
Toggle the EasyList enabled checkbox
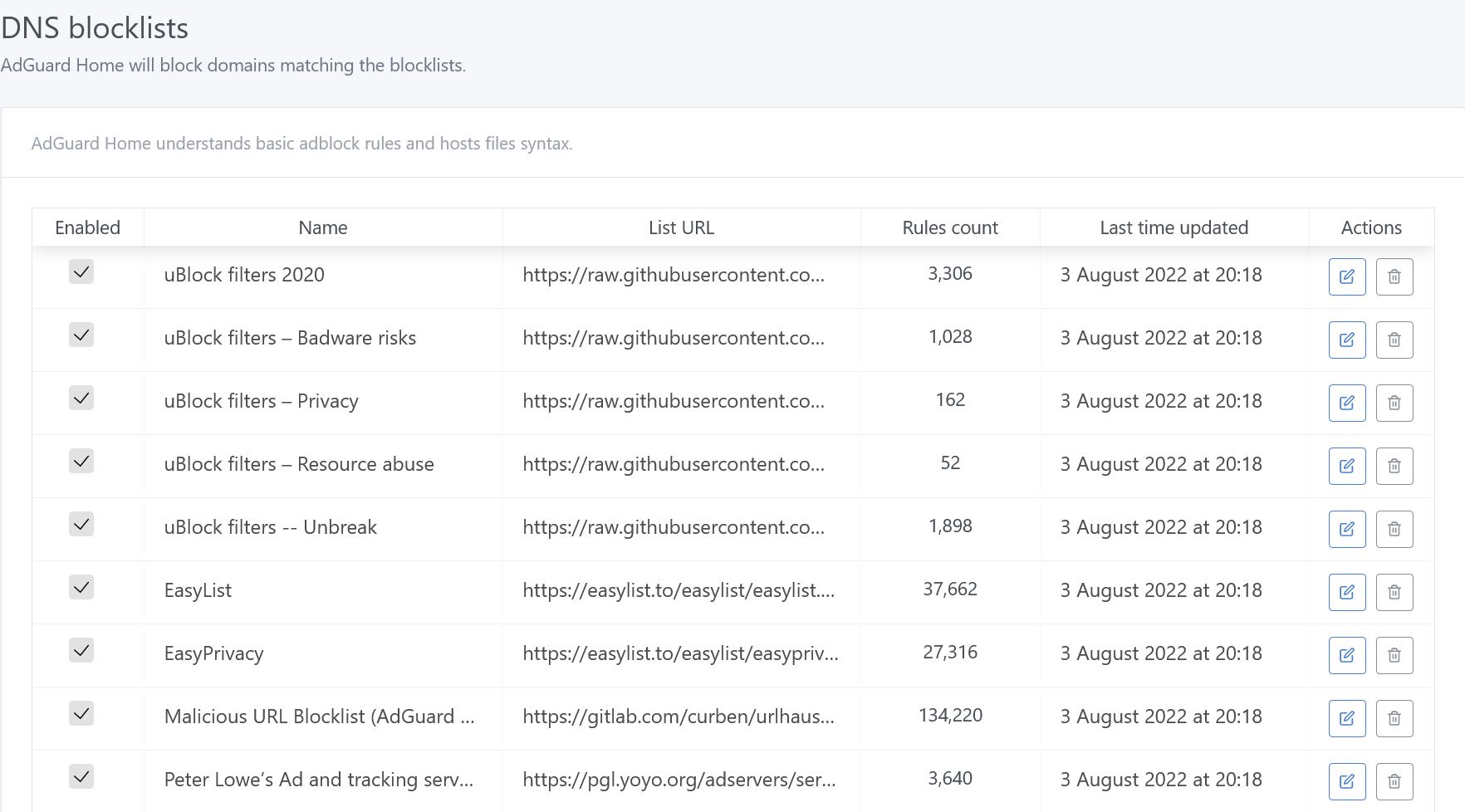[x=81, y=587]
